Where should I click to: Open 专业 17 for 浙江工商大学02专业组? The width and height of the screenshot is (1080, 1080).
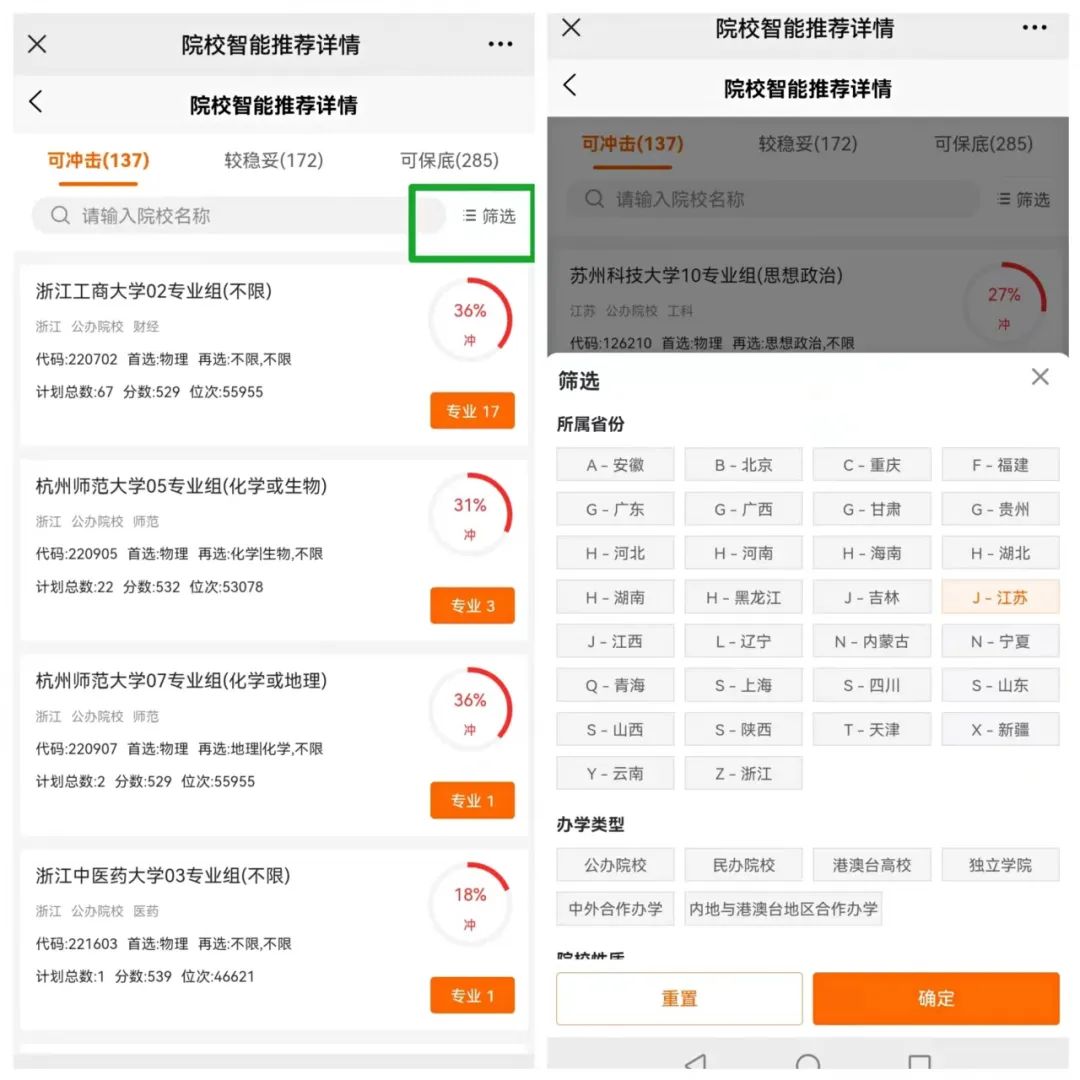(472, 411)
